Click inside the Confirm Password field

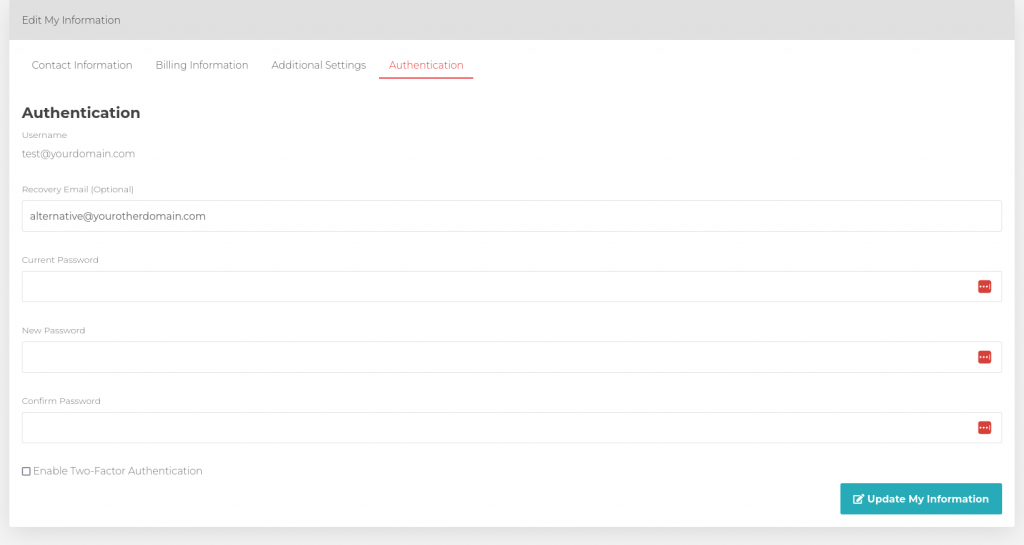coord(490,428)
